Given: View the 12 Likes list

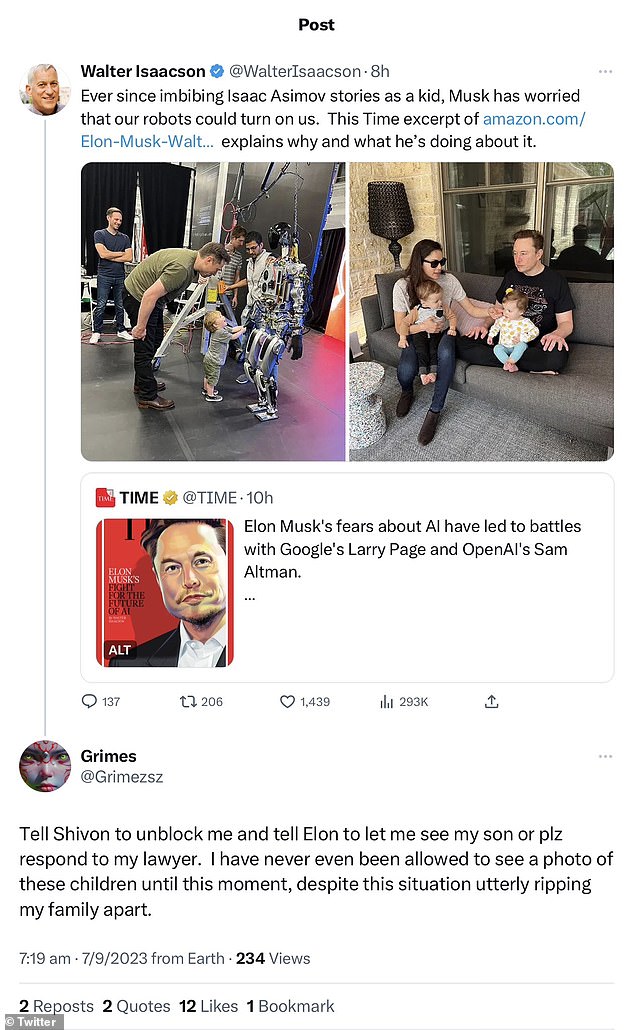Looking at the screenshot, I should (208, 1006).
